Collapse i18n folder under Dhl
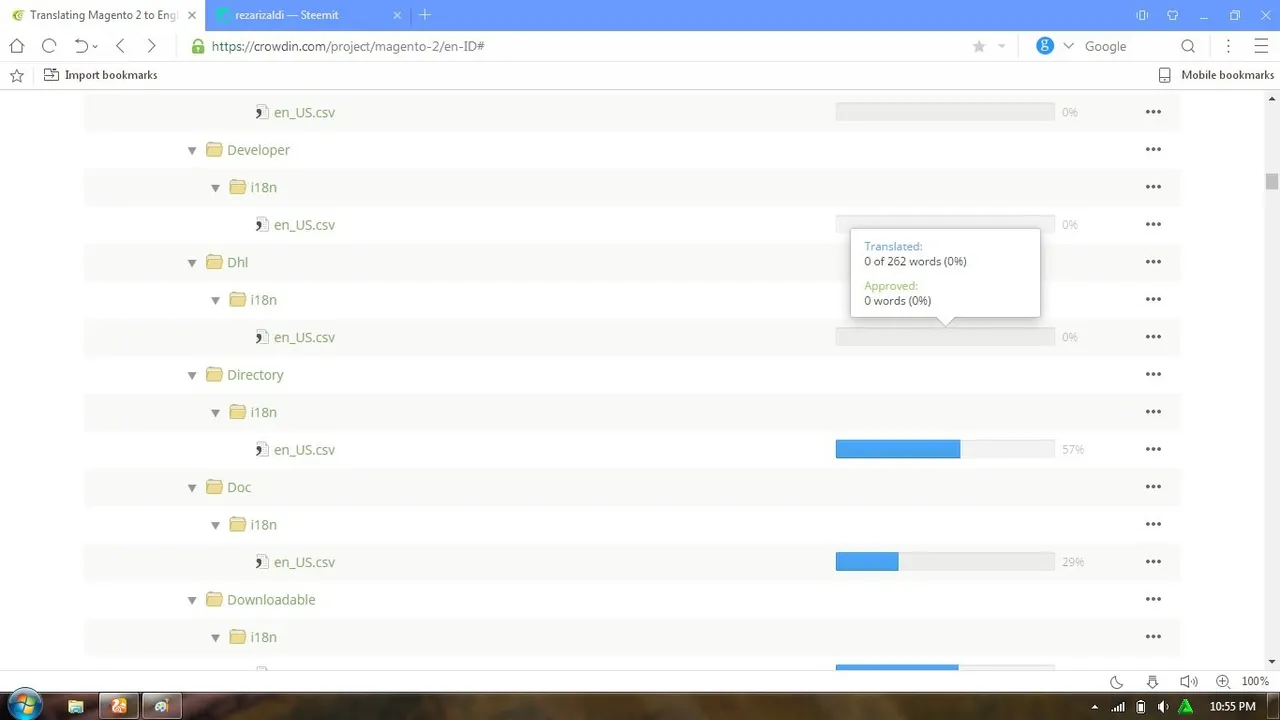The image size is (1280, 720). [215, 300]
